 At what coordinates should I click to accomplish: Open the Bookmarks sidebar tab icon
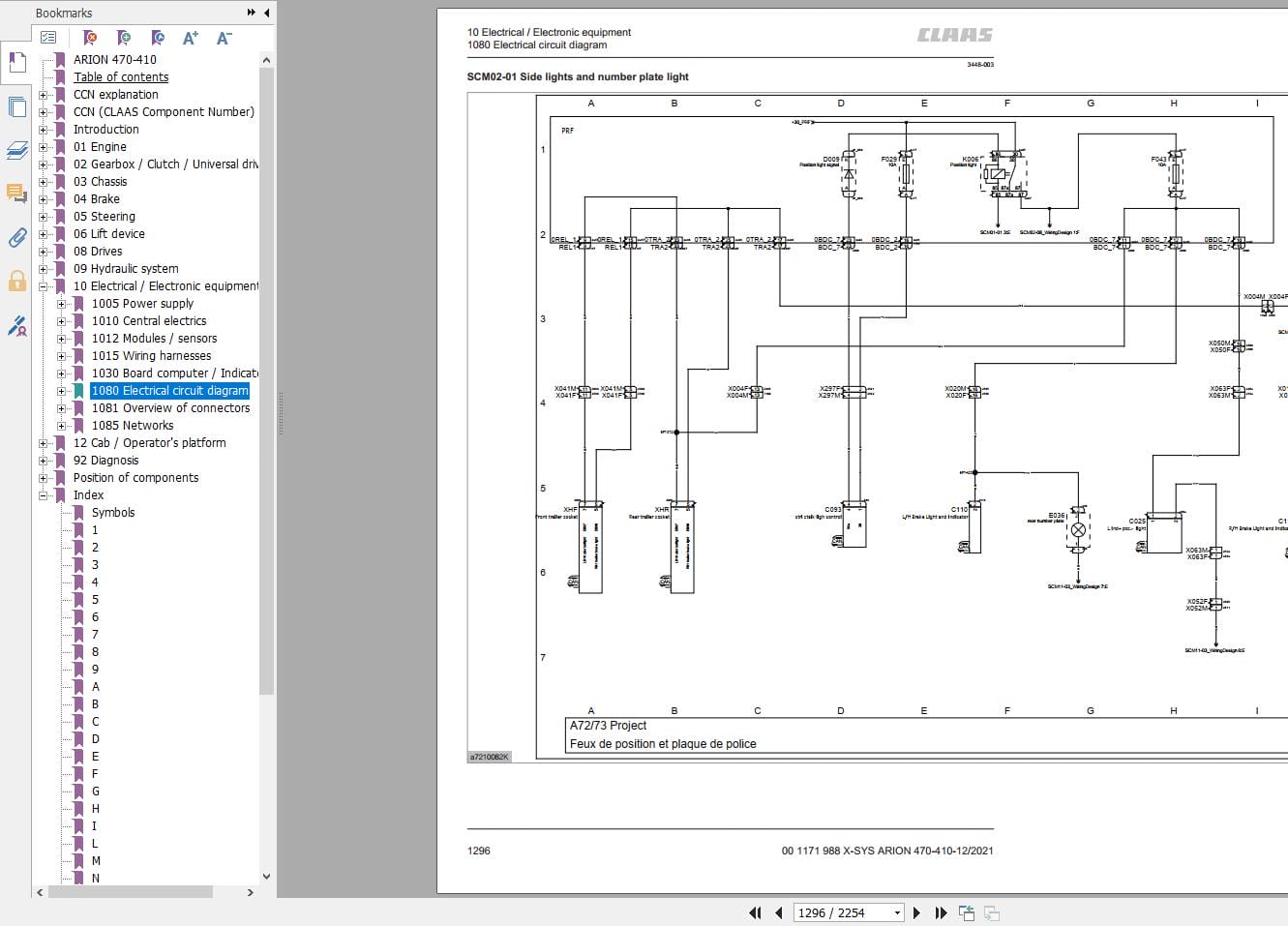pos(16,63)
